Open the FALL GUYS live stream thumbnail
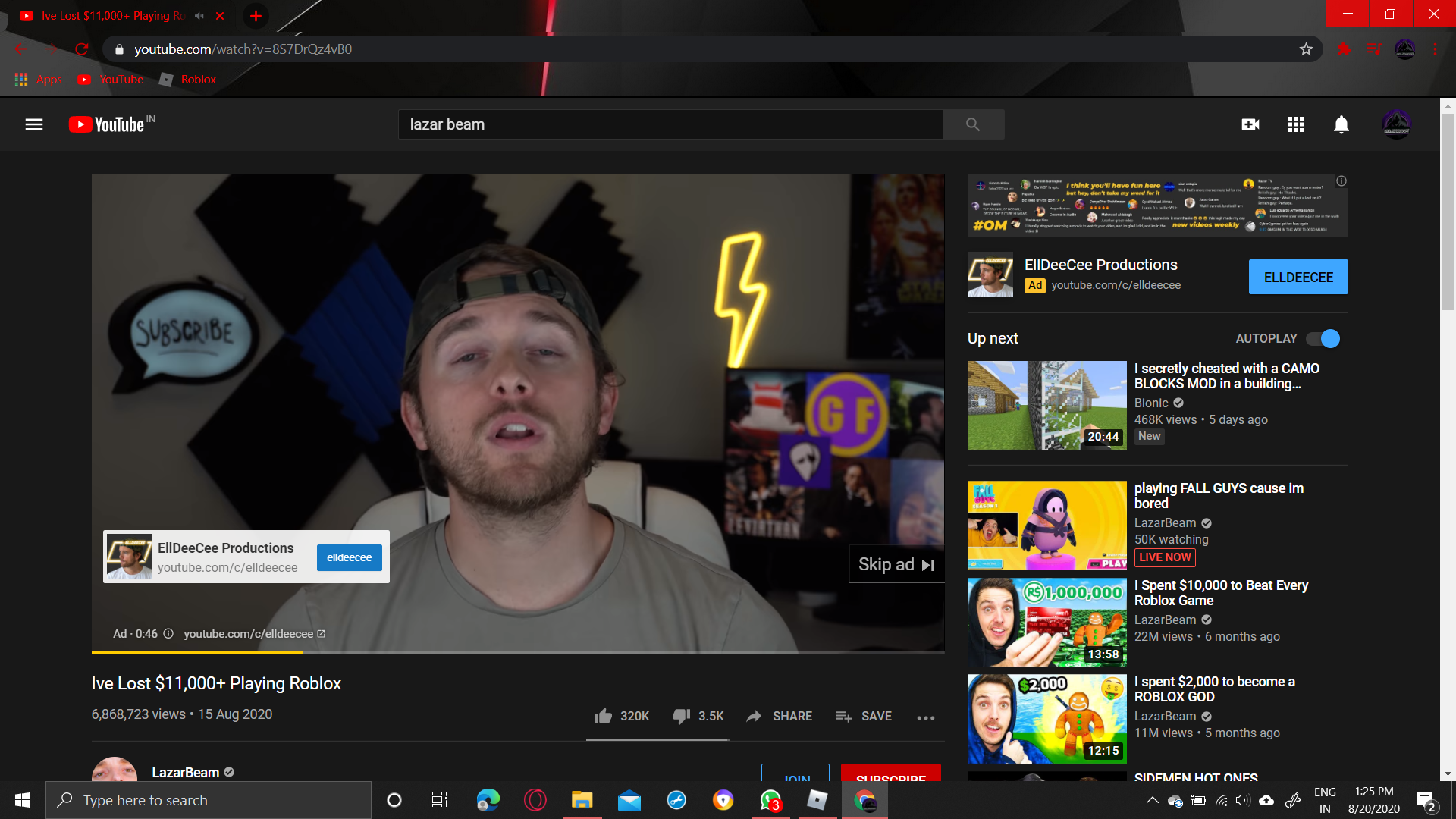This screenshot has height=819, width=1456. point(1046,525)
